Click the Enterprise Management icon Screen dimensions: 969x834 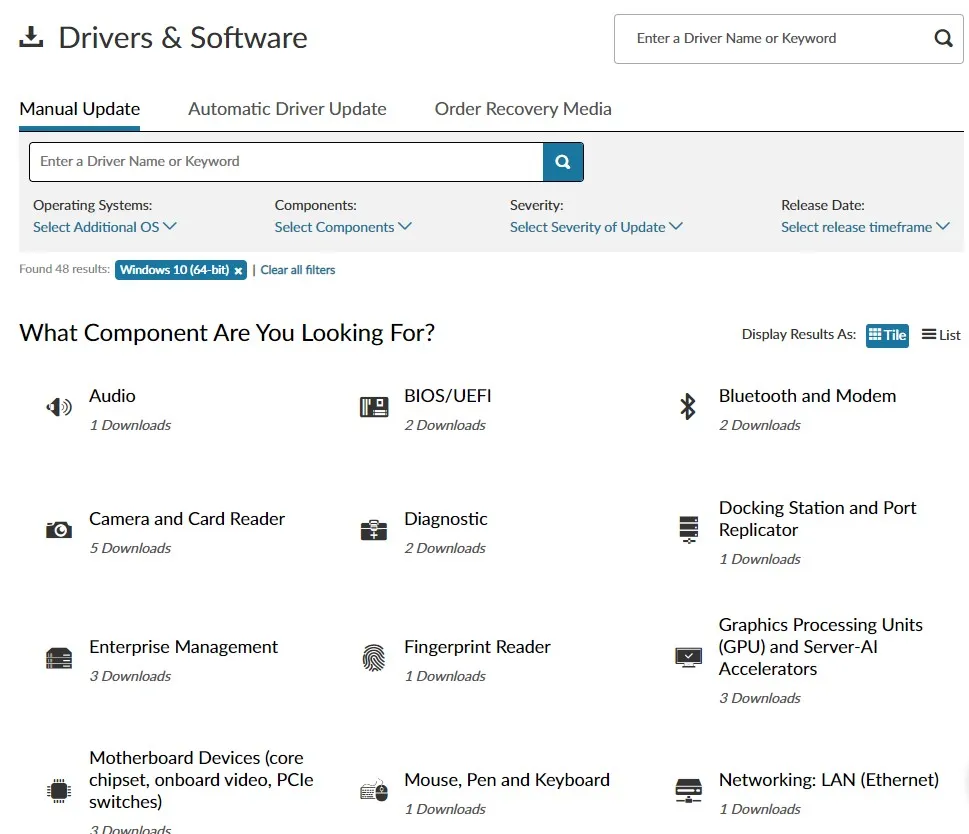(x=59, y=659)
